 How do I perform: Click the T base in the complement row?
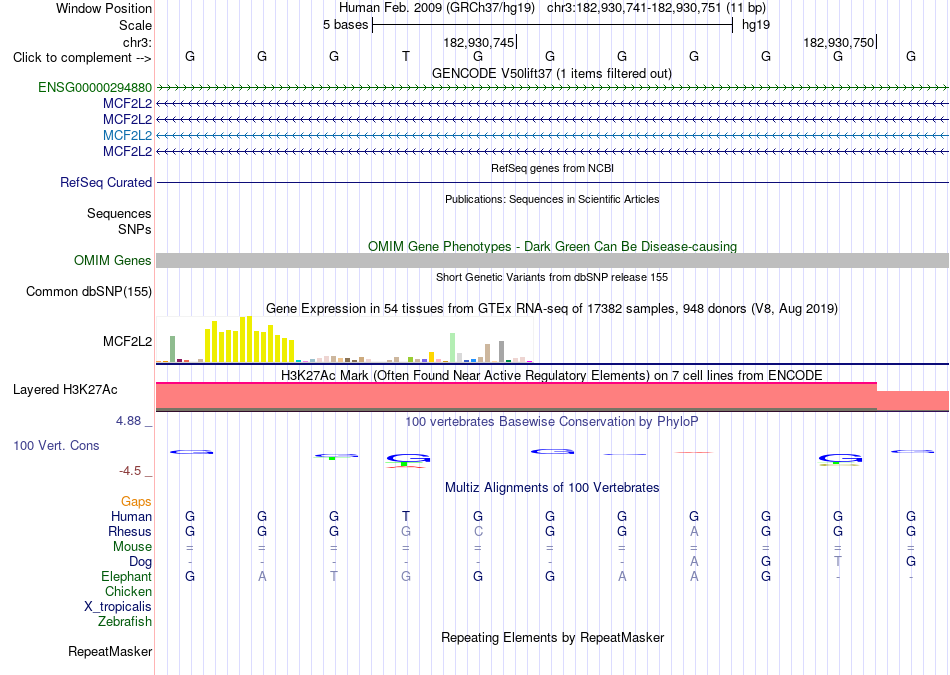coord(406,56)
